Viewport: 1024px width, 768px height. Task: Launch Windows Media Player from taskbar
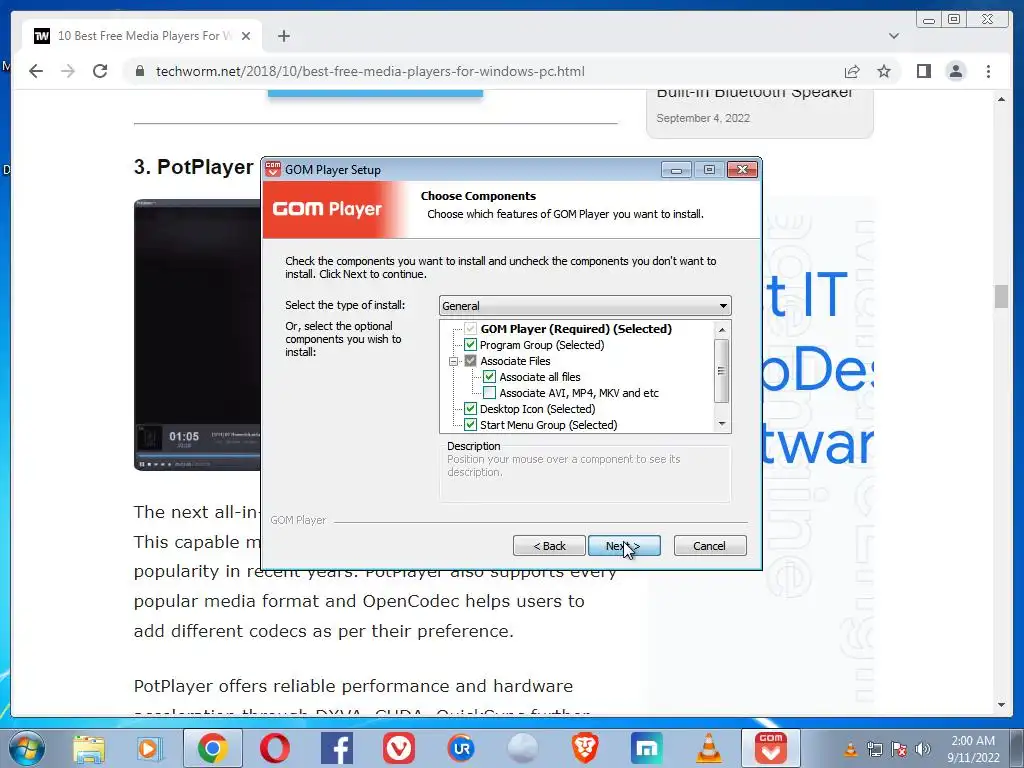pos(150,749)
